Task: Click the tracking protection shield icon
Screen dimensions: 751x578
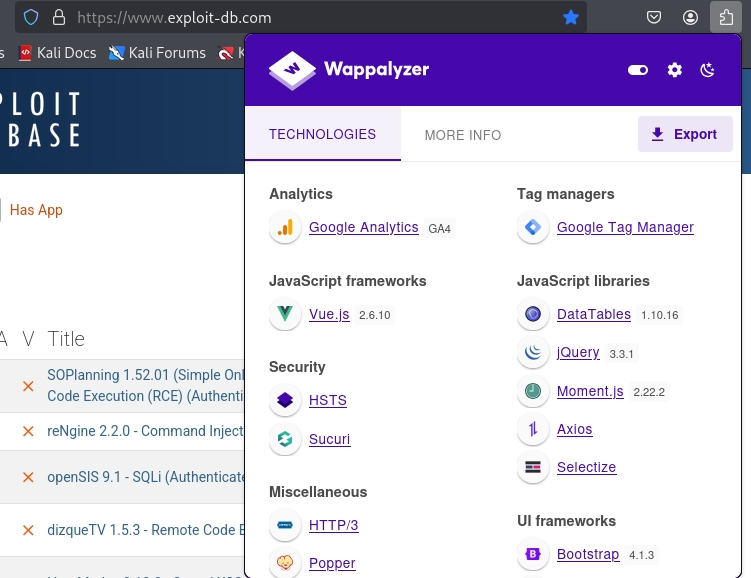Action: point(31,18)
